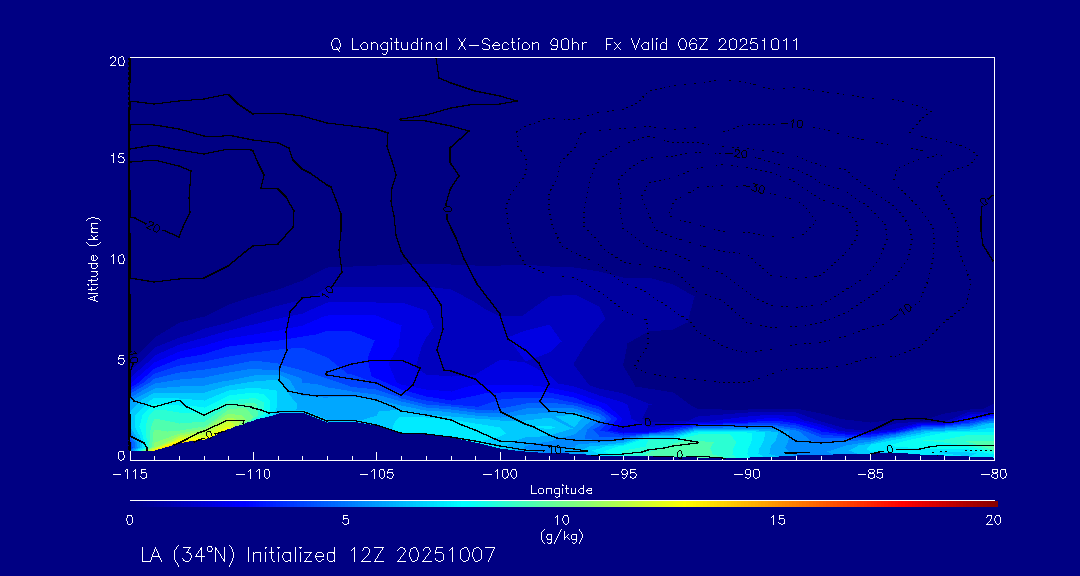The height and width of the screenshot is (576, 1080).
Task: Click the x-axis tick label -105
Action: click(x=376, y=475)
